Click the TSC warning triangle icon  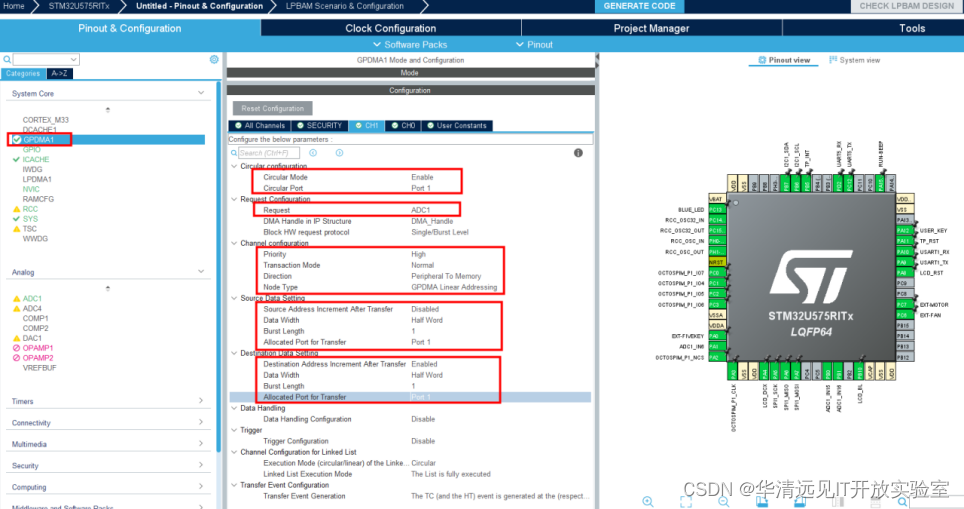(x=17, y=229)
